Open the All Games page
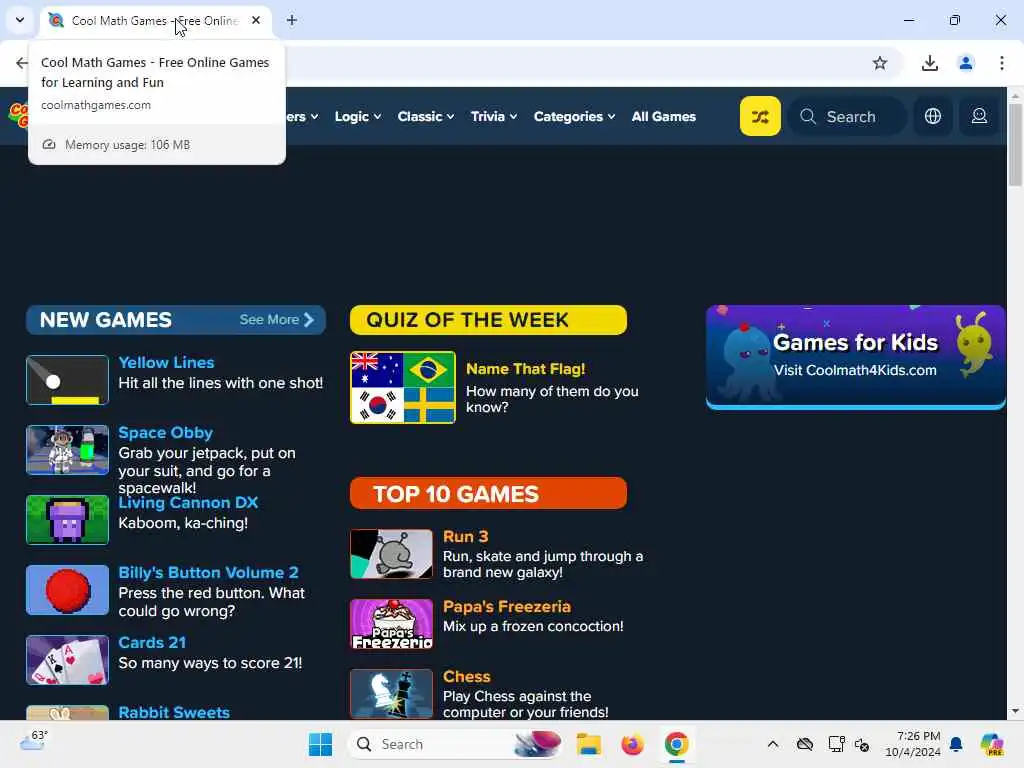This screenshot has height=768, width=1024. coord(664,116)
